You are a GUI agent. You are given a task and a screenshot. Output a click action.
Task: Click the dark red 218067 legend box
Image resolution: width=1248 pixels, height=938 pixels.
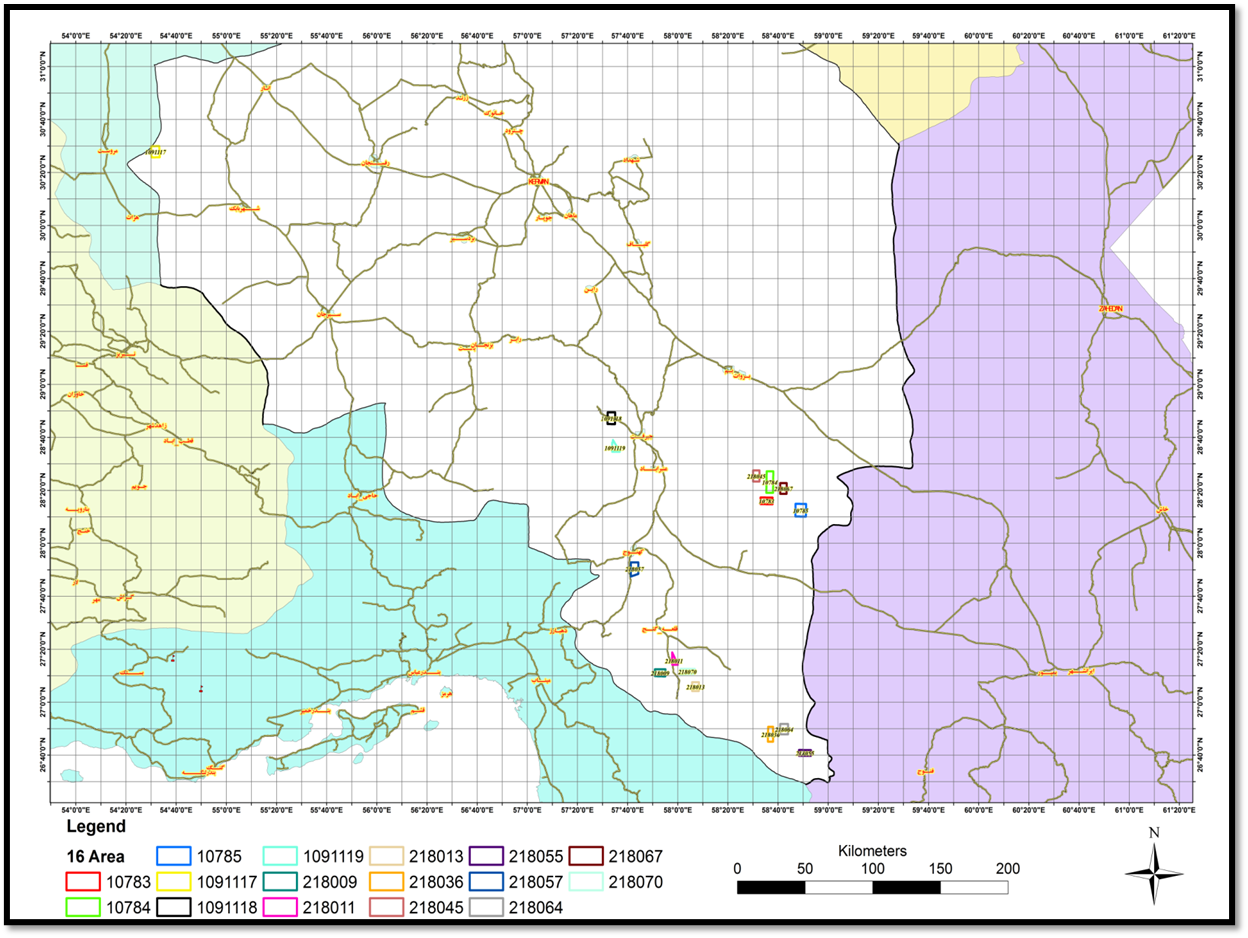pos(585,856)
